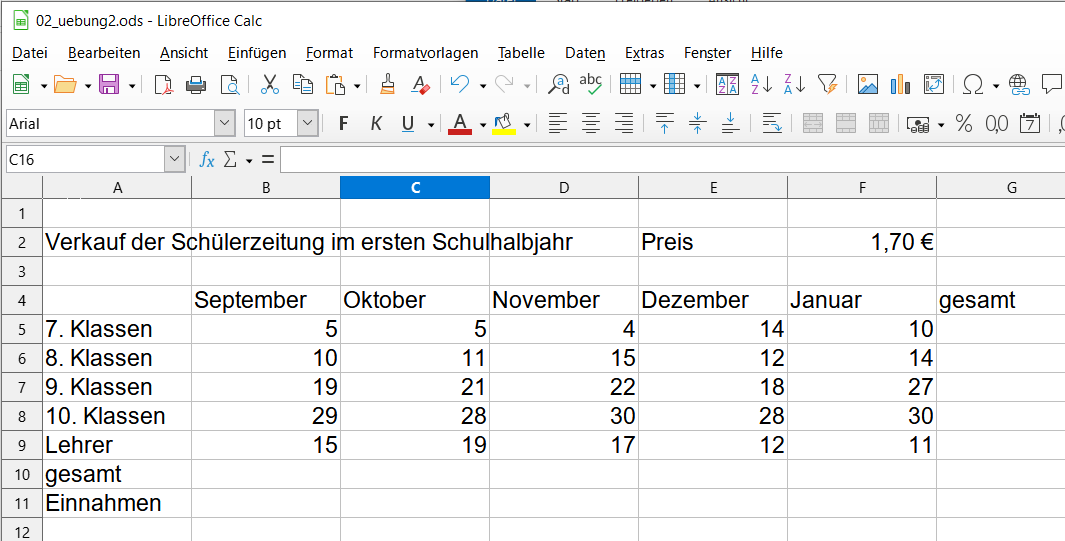This screenshot has height=541, width=1065.
Task: Expand the Arial font name dropdown
Action: click(225, 123)
